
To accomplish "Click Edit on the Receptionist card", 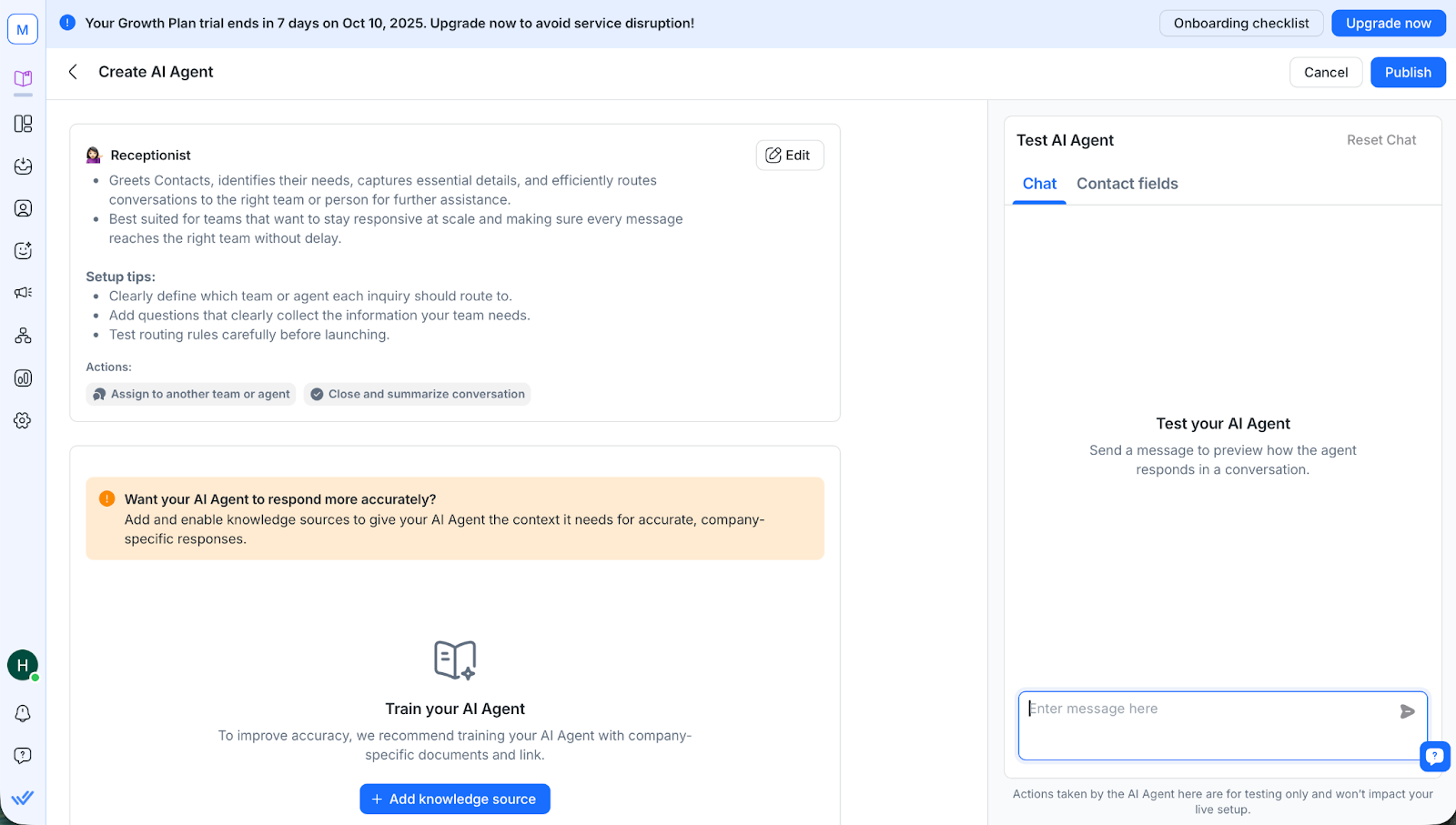I will pyautogui.click(x=789, y=156).
